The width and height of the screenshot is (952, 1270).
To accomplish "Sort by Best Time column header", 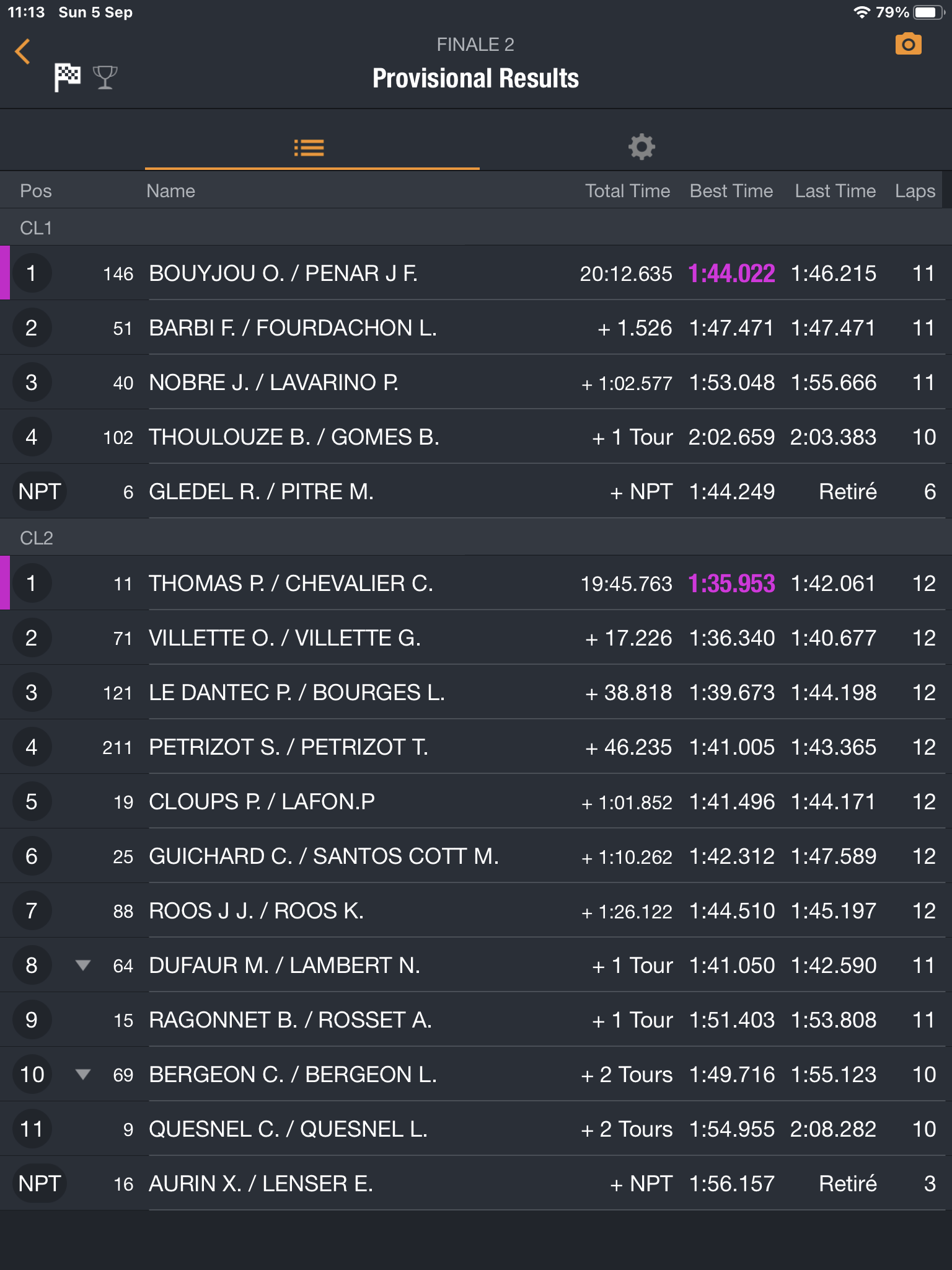I will click(731, 191).
